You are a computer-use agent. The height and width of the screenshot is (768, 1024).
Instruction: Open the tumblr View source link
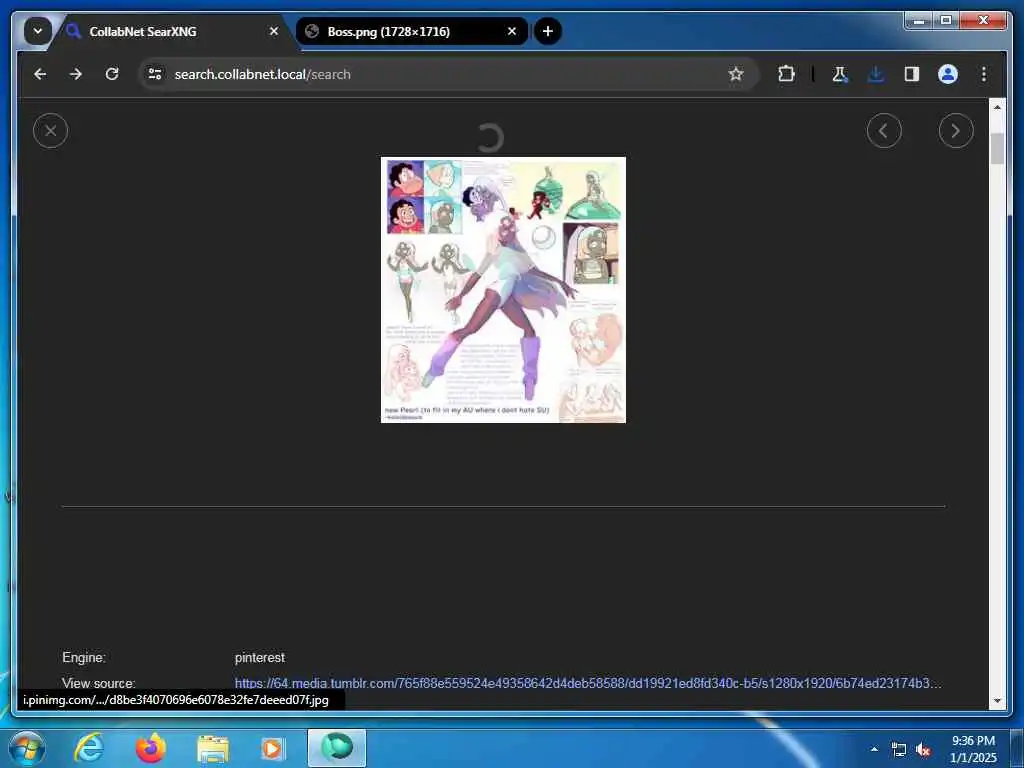(588, 683)
